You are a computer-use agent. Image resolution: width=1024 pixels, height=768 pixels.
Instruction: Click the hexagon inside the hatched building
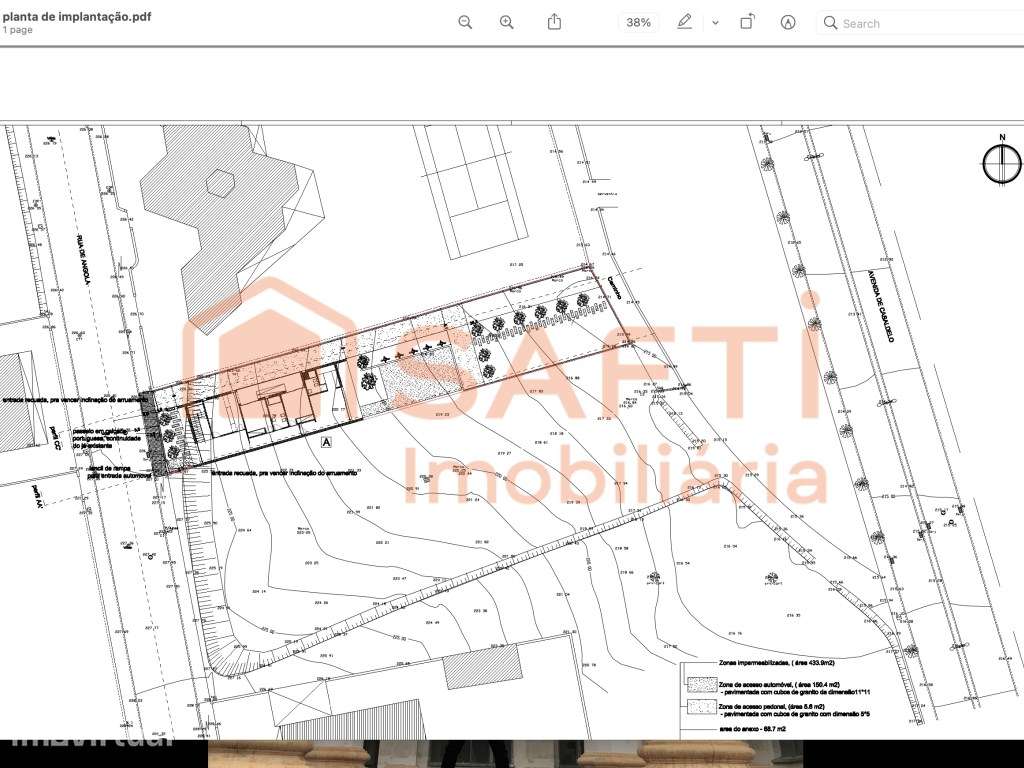[219, 183]
